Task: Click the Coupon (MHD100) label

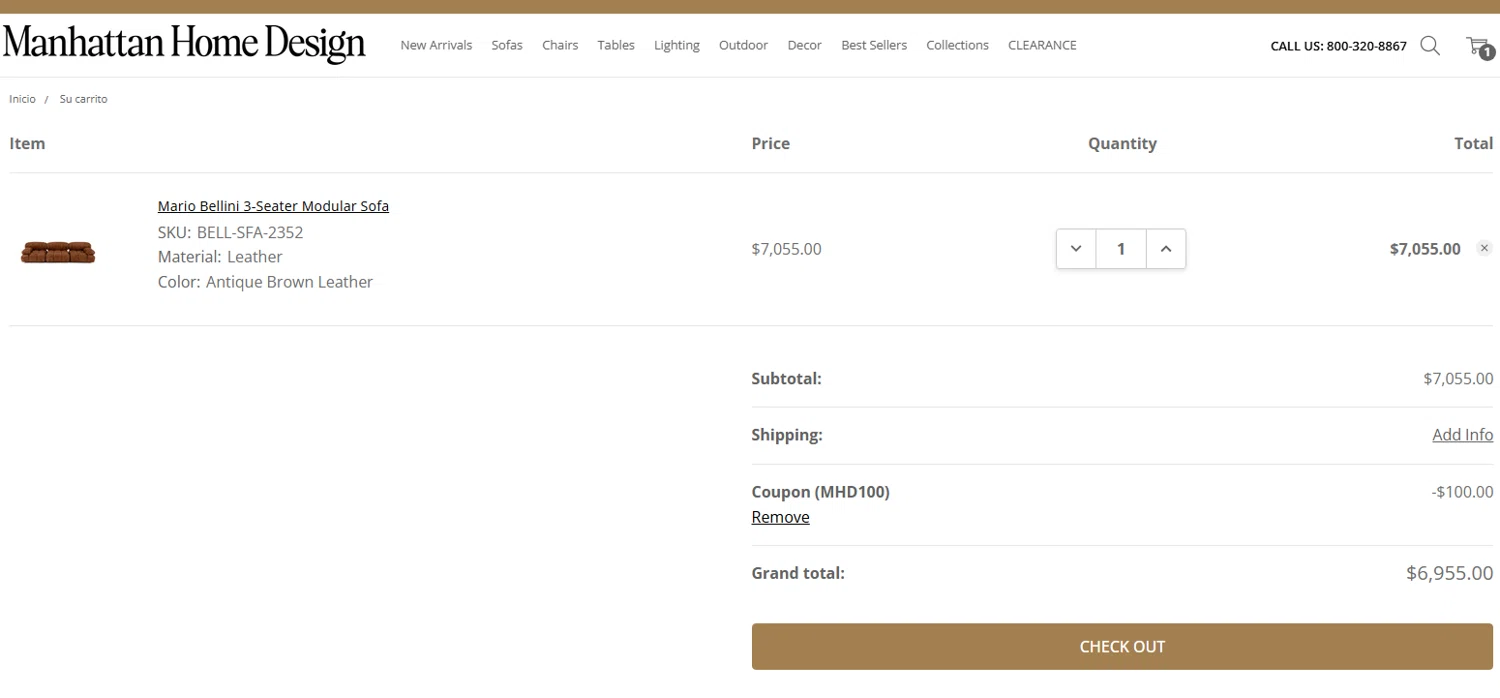Action: (x=820, y=492)
